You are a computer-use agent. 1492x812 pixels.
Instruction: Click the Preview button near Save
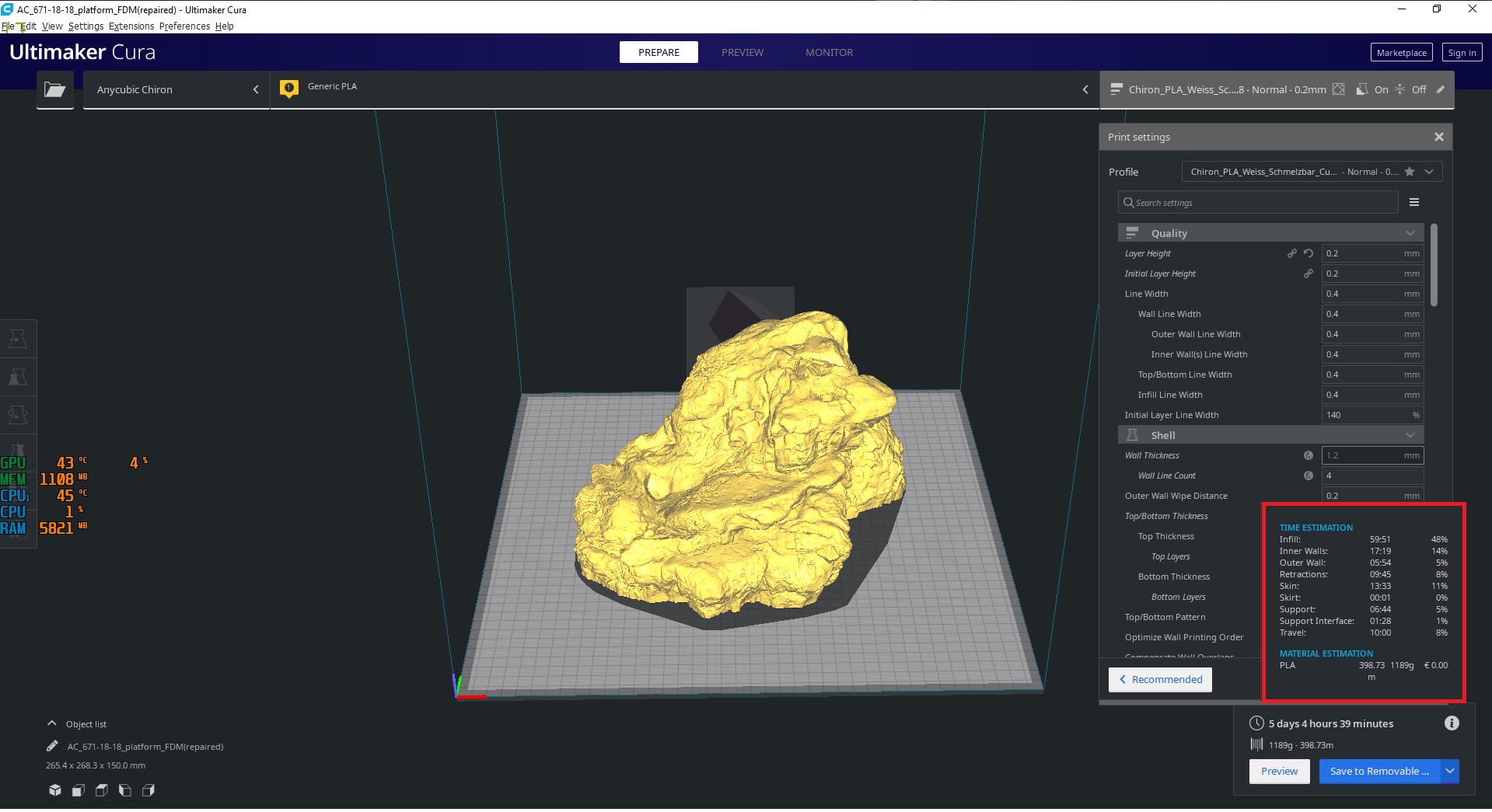1279,772
